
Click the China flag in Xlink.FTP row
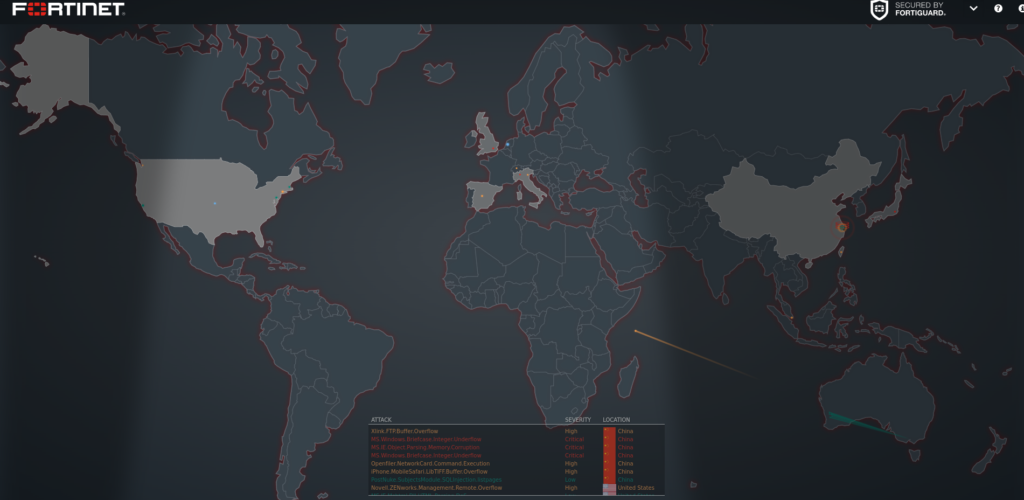tap(609, 430)
